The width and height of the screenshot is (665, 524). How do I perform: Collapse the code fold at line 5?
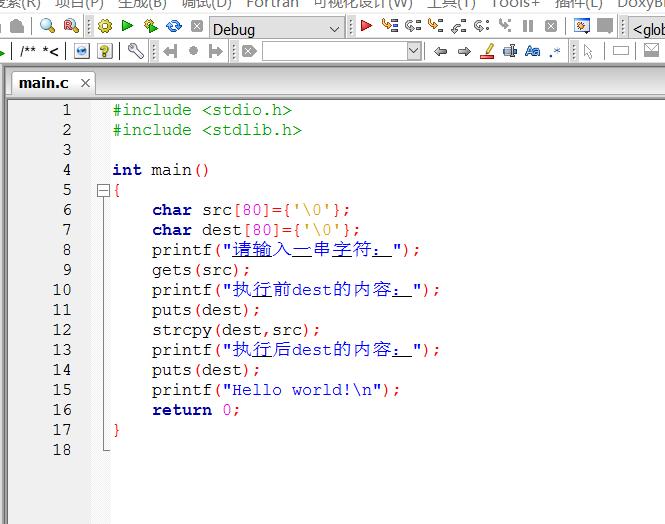click(103, 190)
